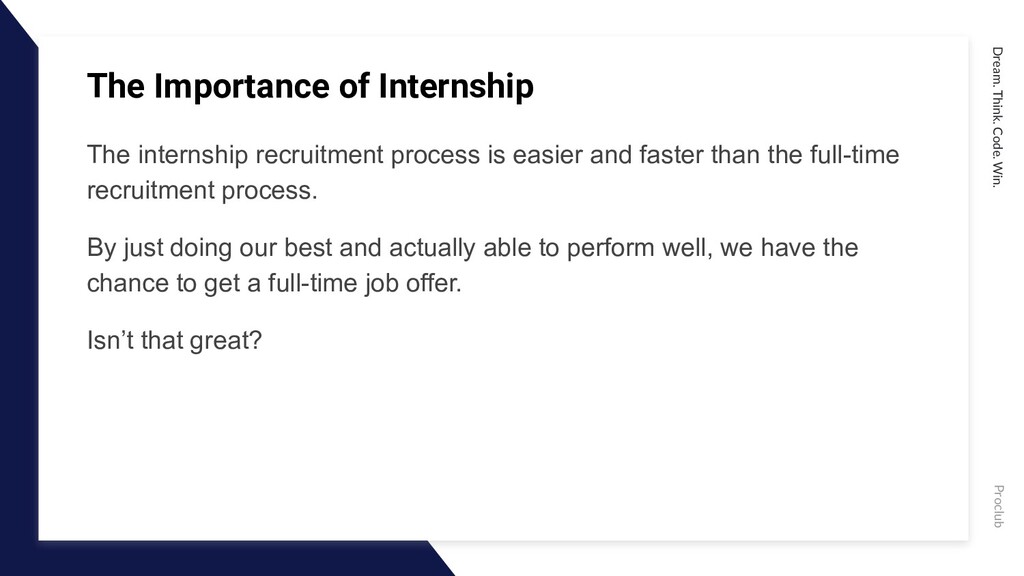Click the line chance to get a full-time job offer

coord(274,283)
